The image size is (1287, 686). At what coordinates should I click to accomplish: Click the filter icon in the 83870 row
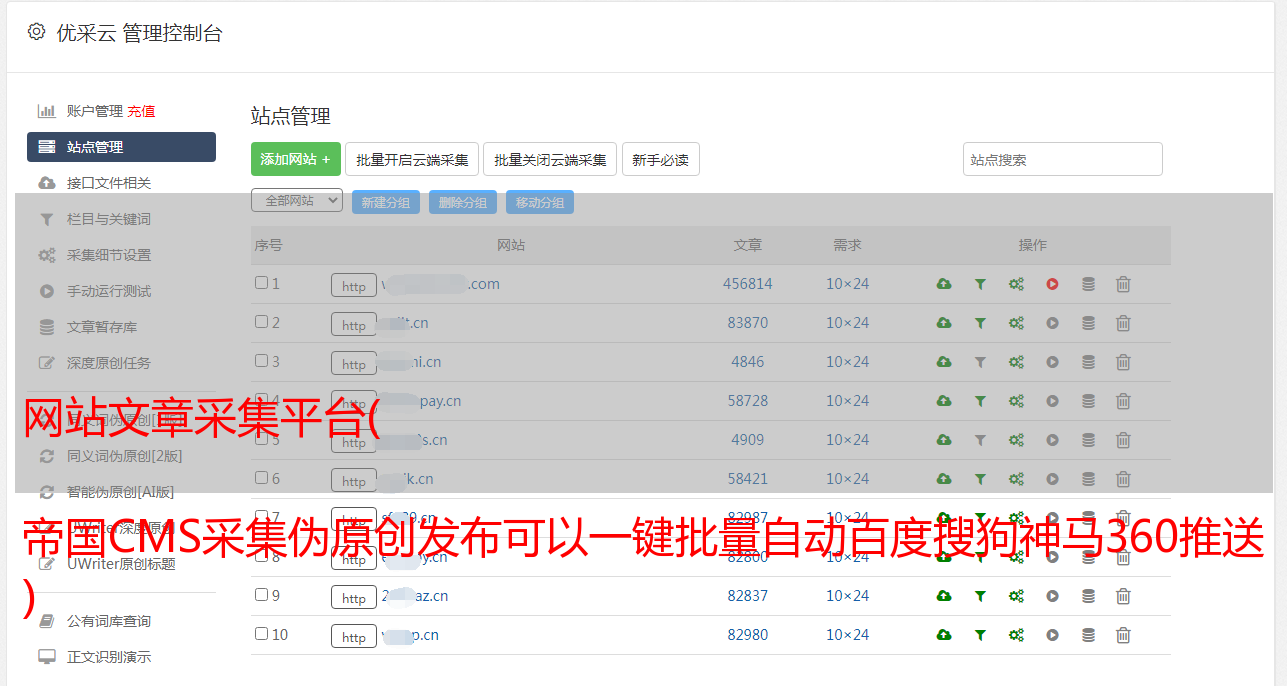coord(980,323)
